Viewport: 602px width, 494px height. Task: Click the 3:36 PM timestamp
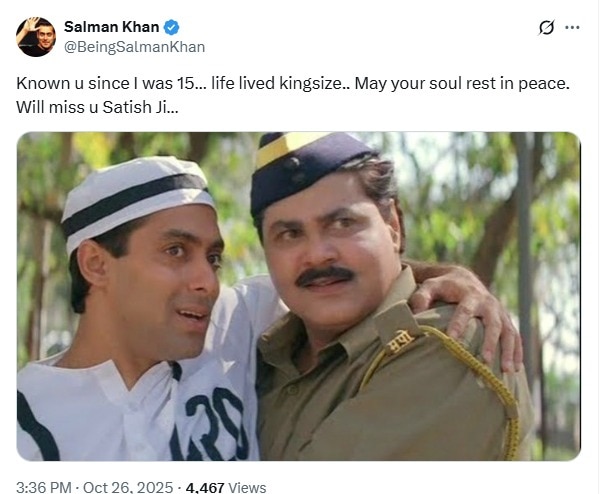coord(44,487)
